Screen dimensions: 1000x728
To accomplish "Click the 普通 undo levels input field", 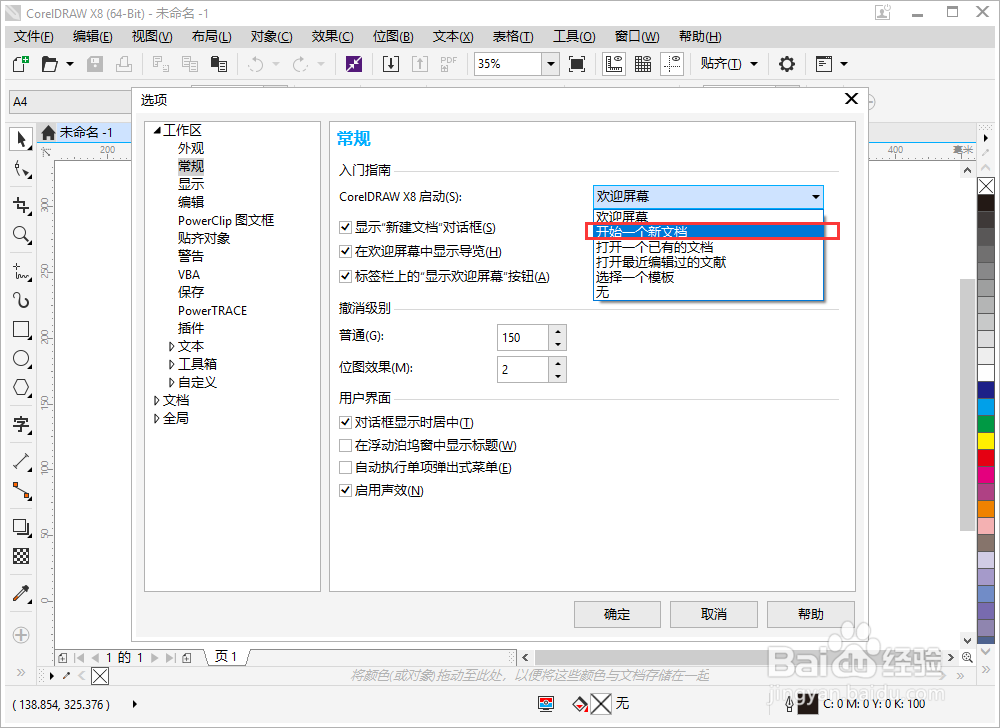I will click(522, 337).
